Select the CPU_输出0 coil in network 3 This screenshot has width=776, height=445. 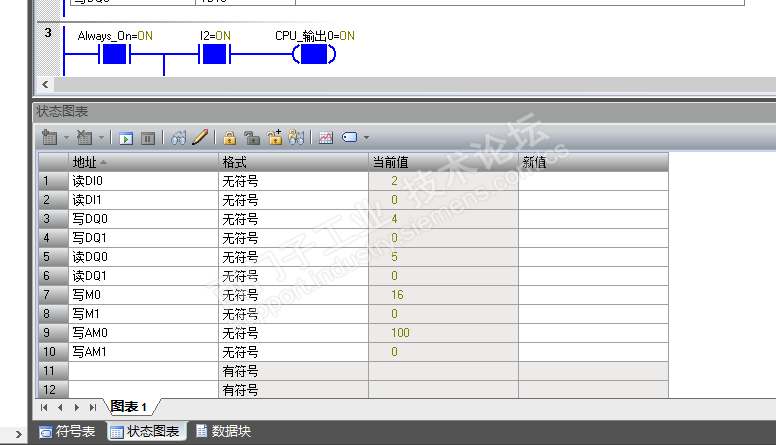[314, 54]
